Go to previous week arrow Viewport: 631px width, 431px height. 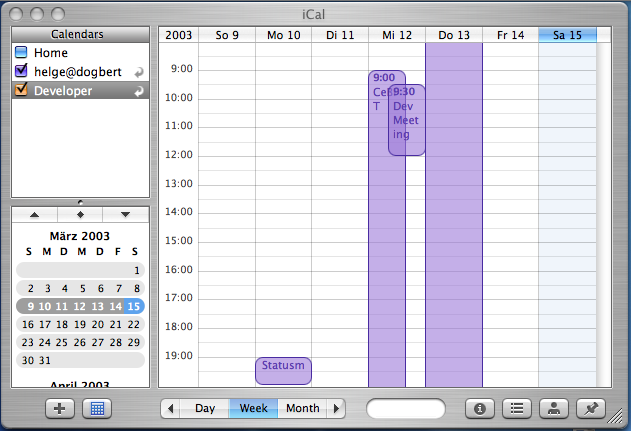pos(171,409)
